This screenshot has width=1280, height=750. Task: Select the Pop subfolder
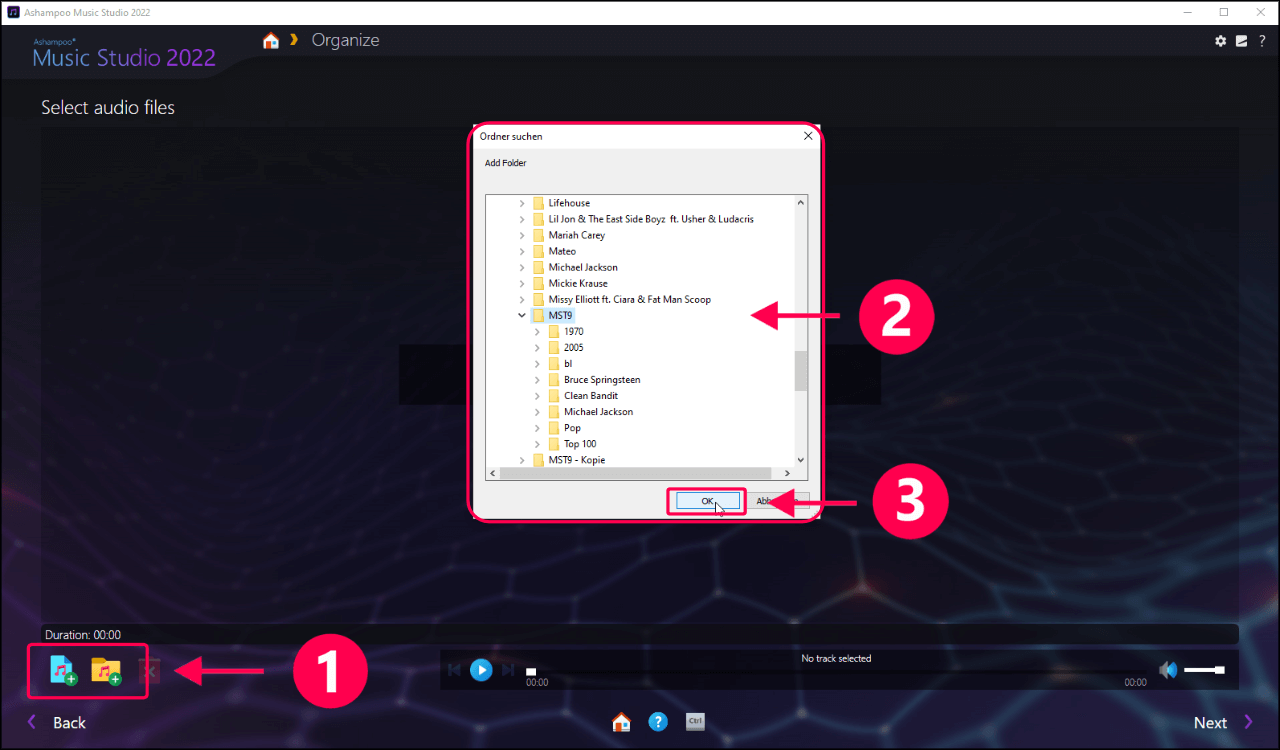point(572,427)
